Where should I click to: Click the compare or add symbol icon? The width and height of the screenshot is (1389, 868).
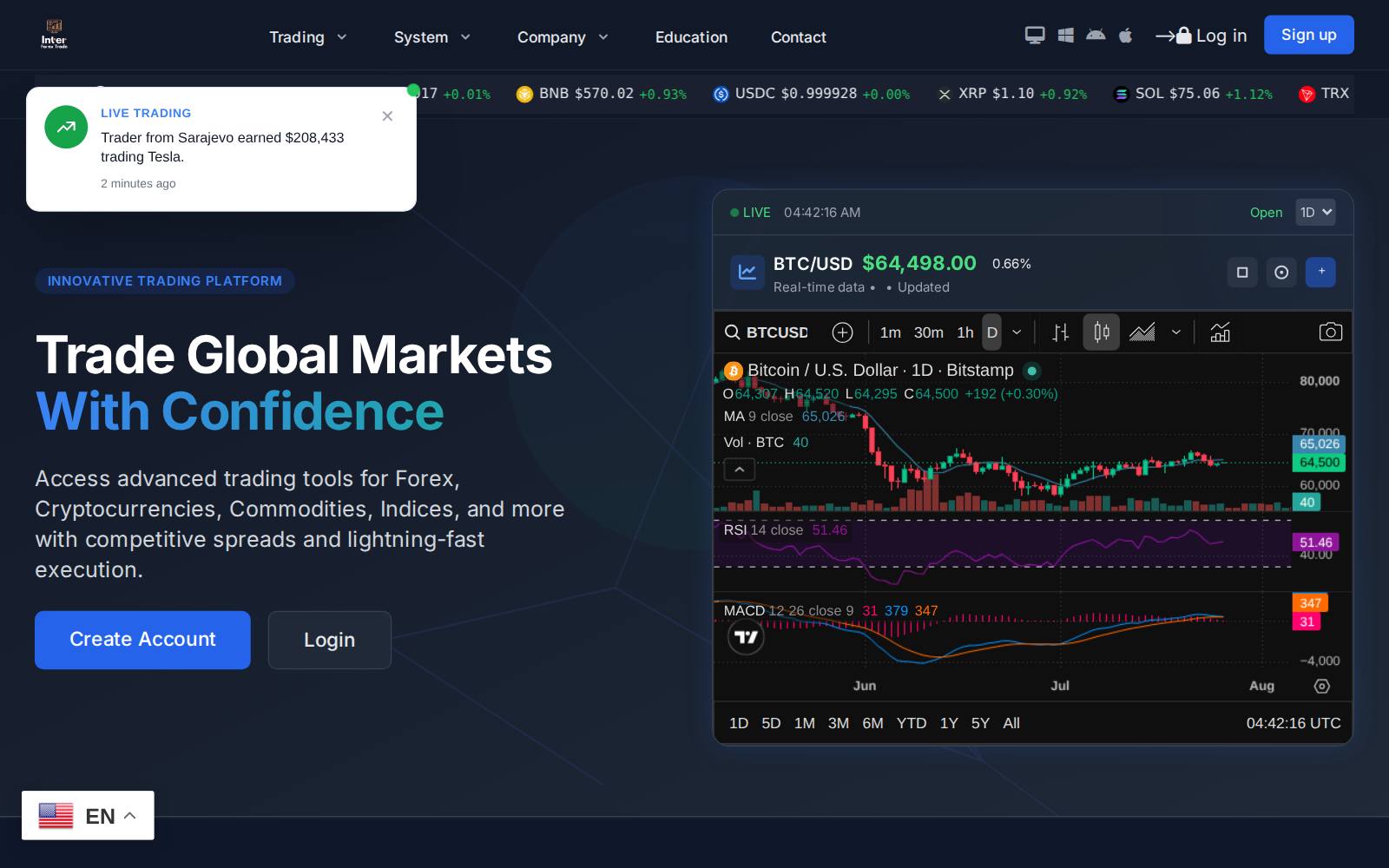(x=842, y=332)
